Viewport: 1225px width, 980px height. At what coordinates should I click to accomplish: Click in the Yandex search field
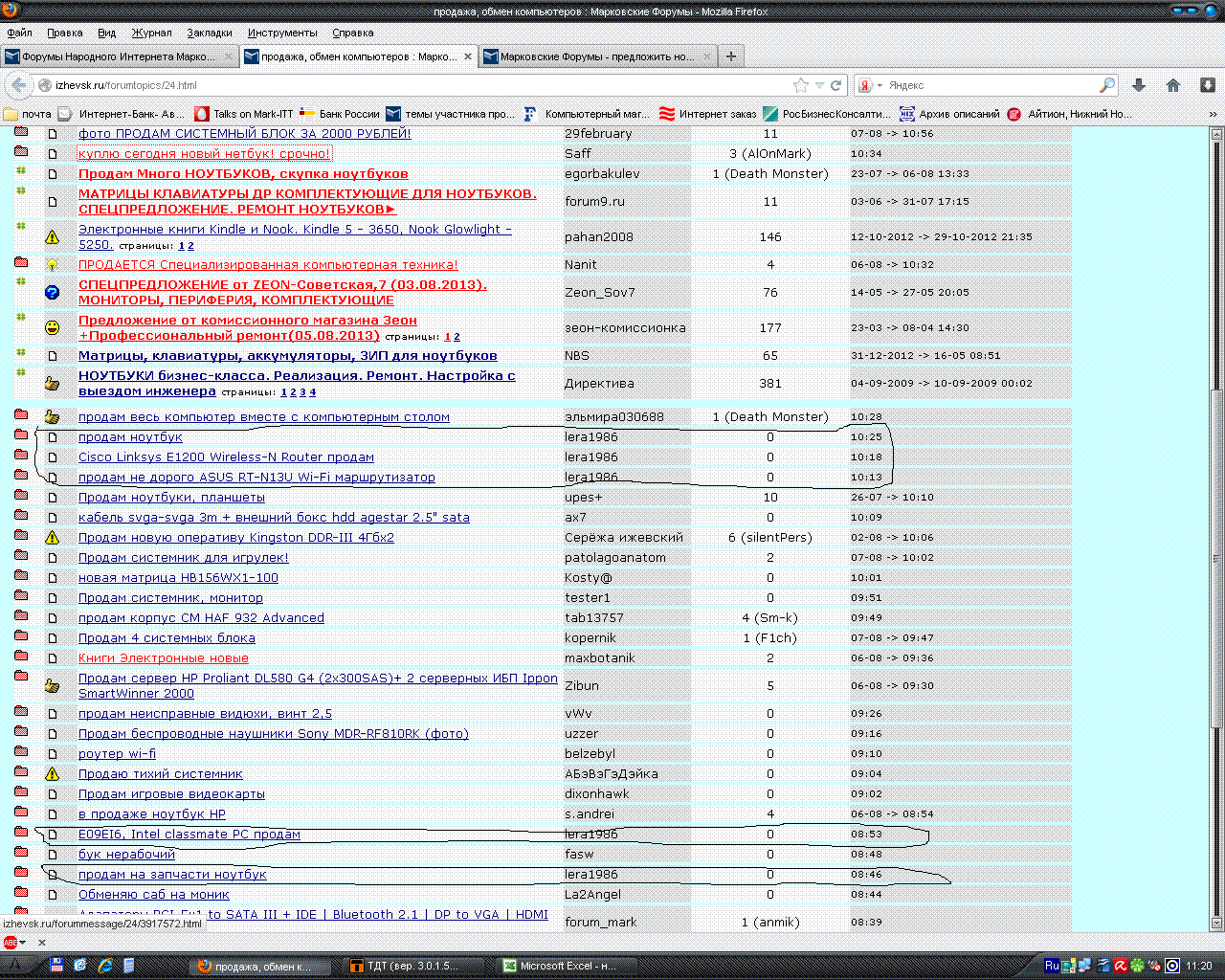click(x=991, y=85)
